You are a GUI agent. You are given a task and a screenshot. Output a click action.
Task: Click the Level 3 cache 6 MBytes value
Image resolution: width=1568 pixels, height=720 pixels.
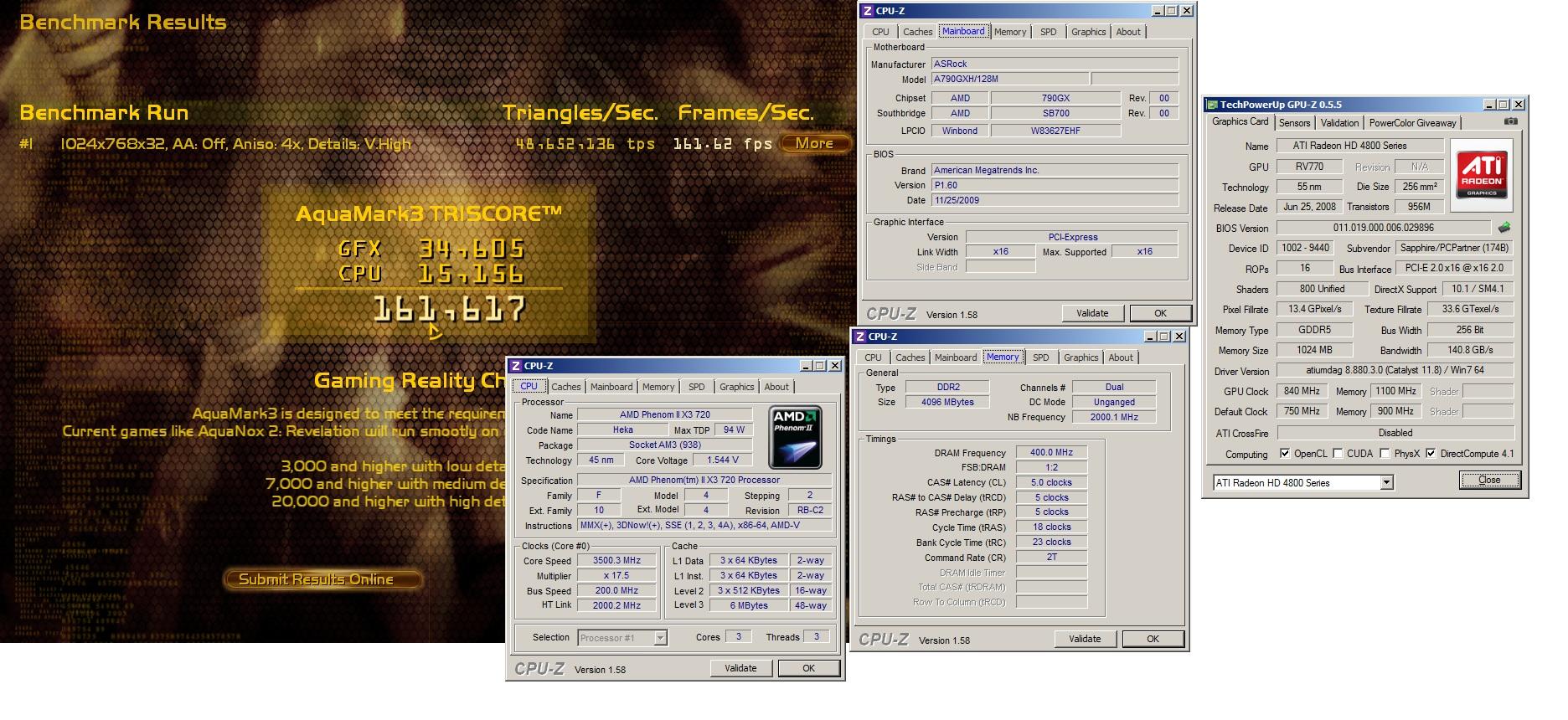[749, 605]
